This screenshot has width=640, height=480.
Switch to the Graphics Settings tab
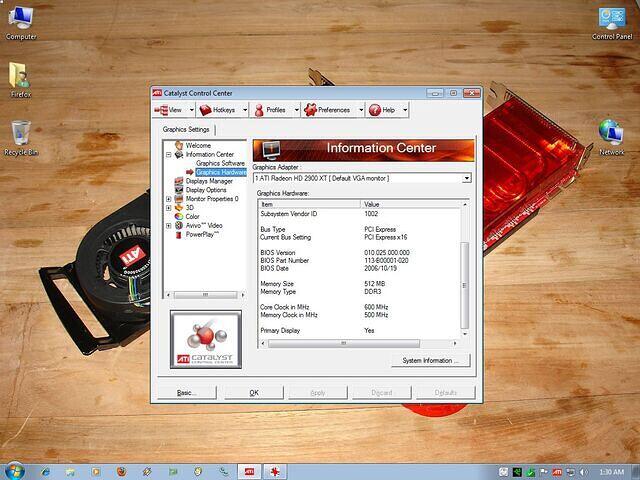coord(186,129)
